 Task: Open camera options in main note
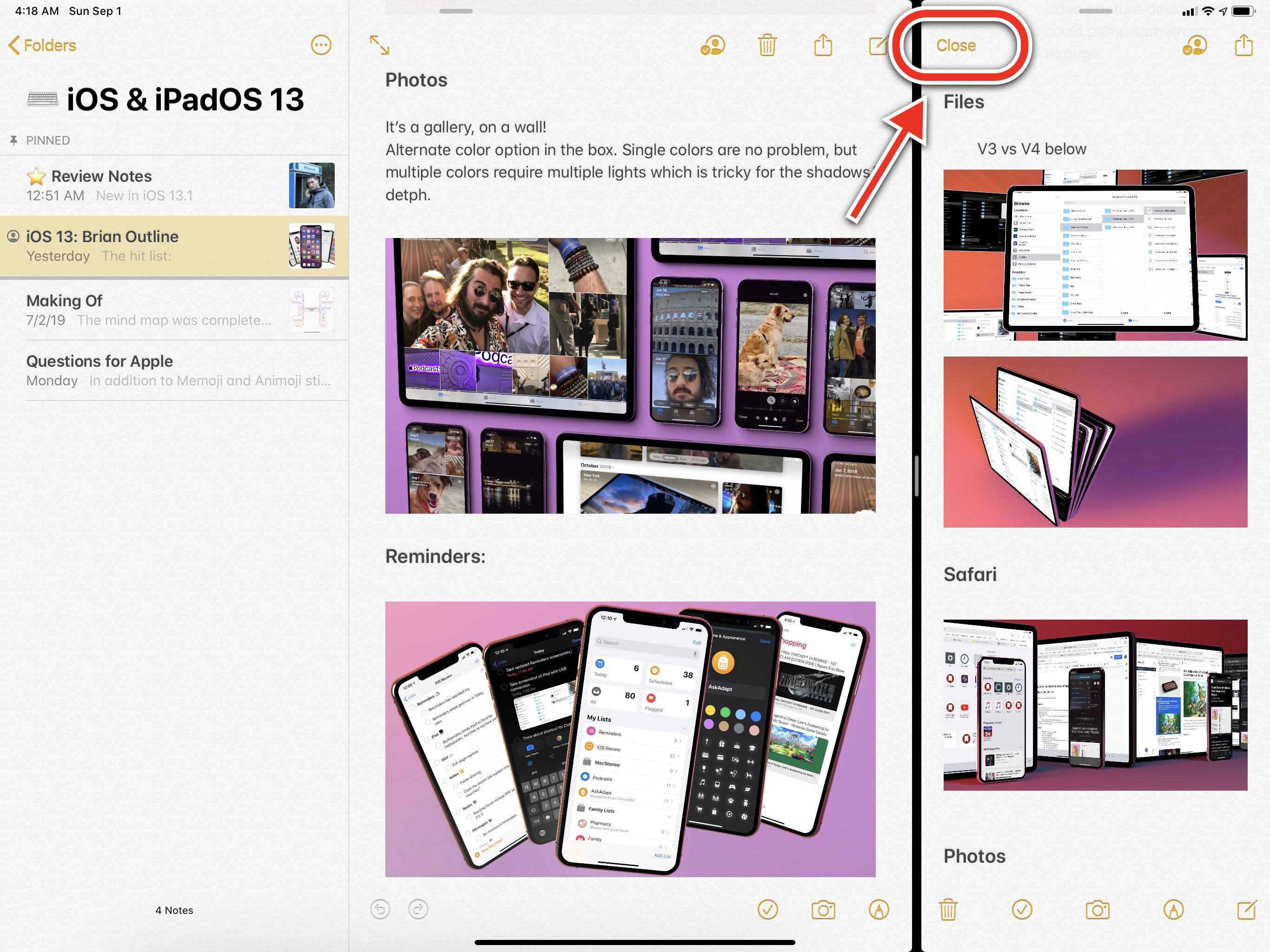pyautogui.click(x=823, y=910)
